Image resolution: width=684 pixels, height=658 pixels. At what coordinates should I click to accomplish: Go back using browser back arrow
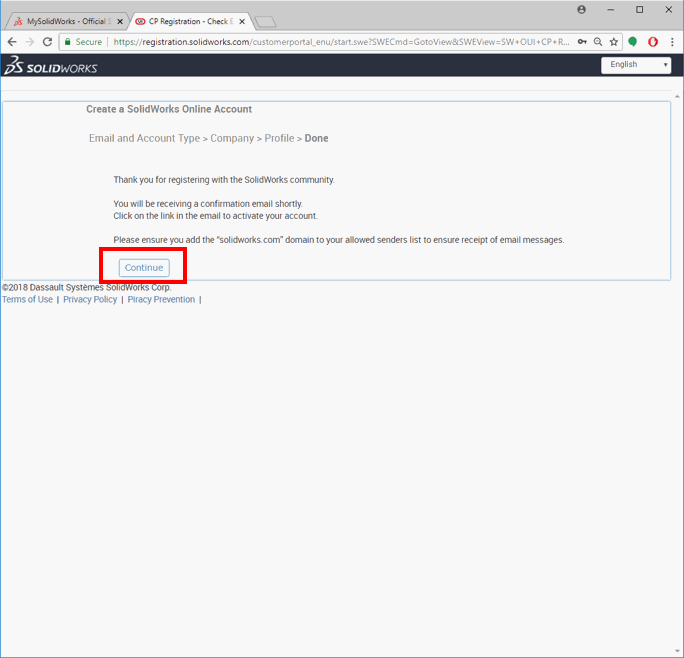pos(12,42)
